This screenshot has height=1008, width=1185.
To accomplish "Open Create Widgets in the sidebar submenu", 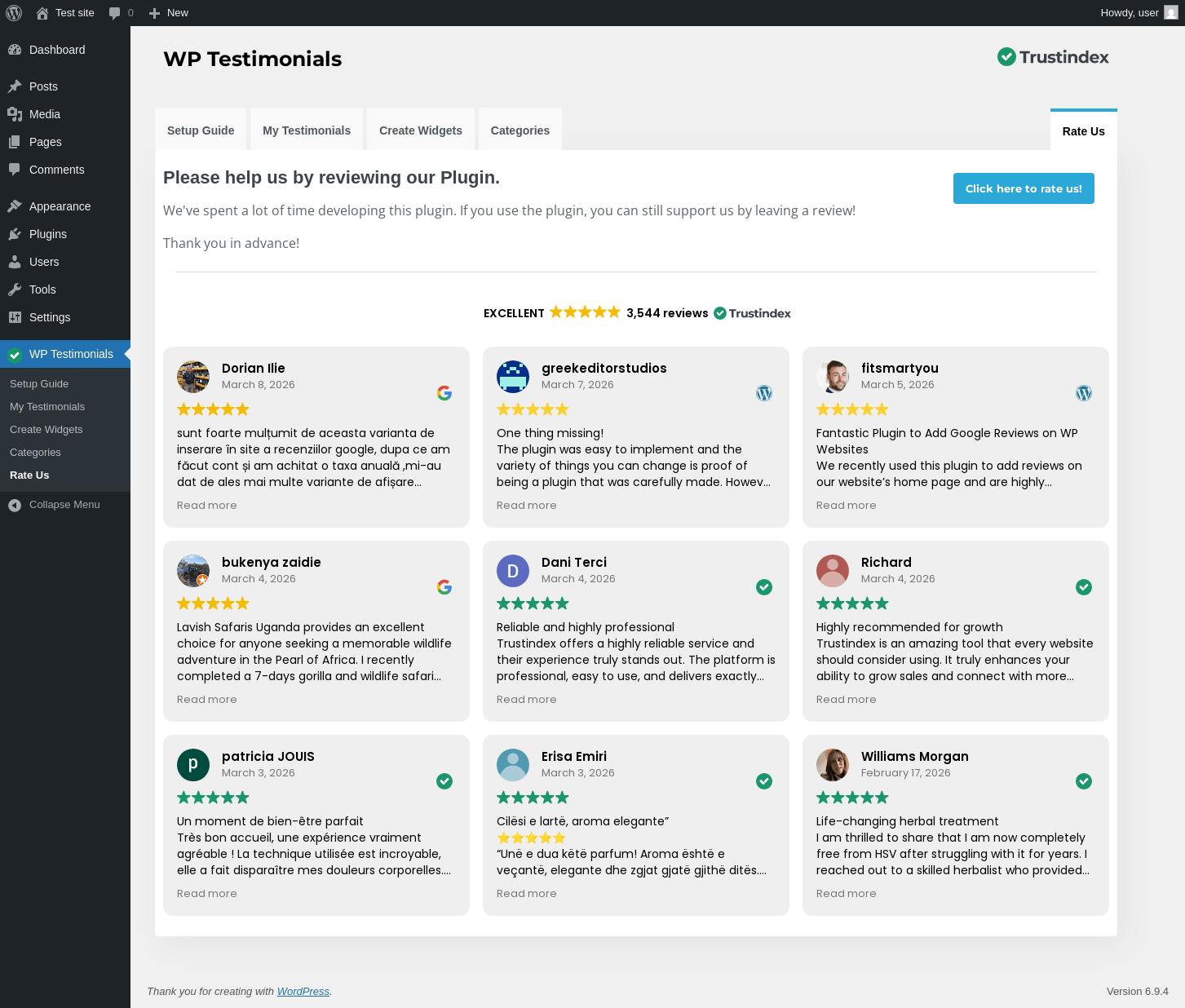I will click(46, 430).
